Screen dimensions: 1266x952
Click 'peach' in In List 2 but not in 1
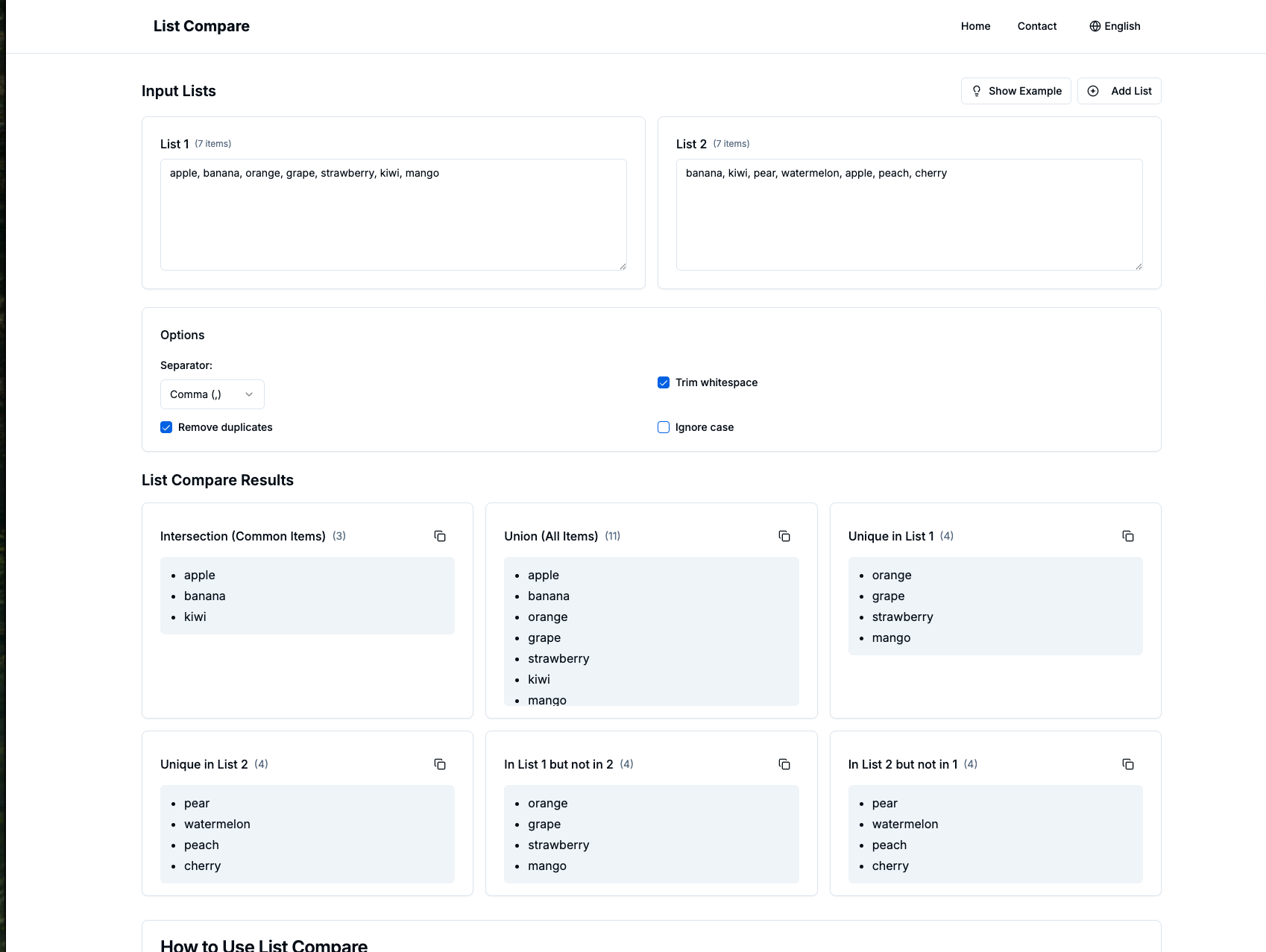pos(889,845)
